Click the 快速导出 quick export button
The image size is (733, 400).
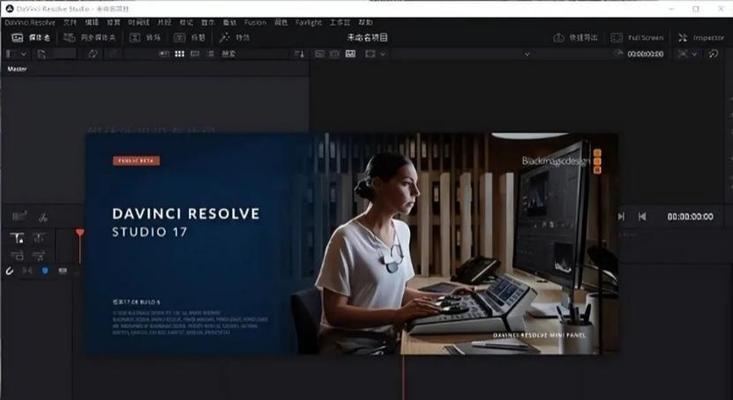[575, 38]
